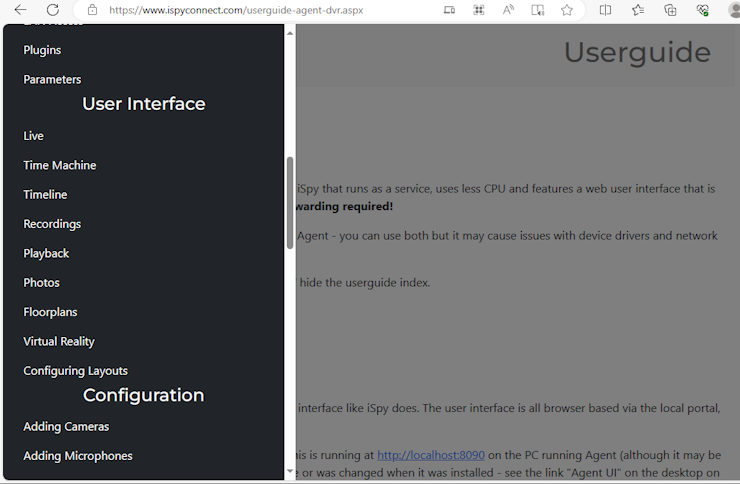Screen dimensions: 740x484
Task: Click the sidebar scrollbar down arrow
Action: (x=290, y=471)
